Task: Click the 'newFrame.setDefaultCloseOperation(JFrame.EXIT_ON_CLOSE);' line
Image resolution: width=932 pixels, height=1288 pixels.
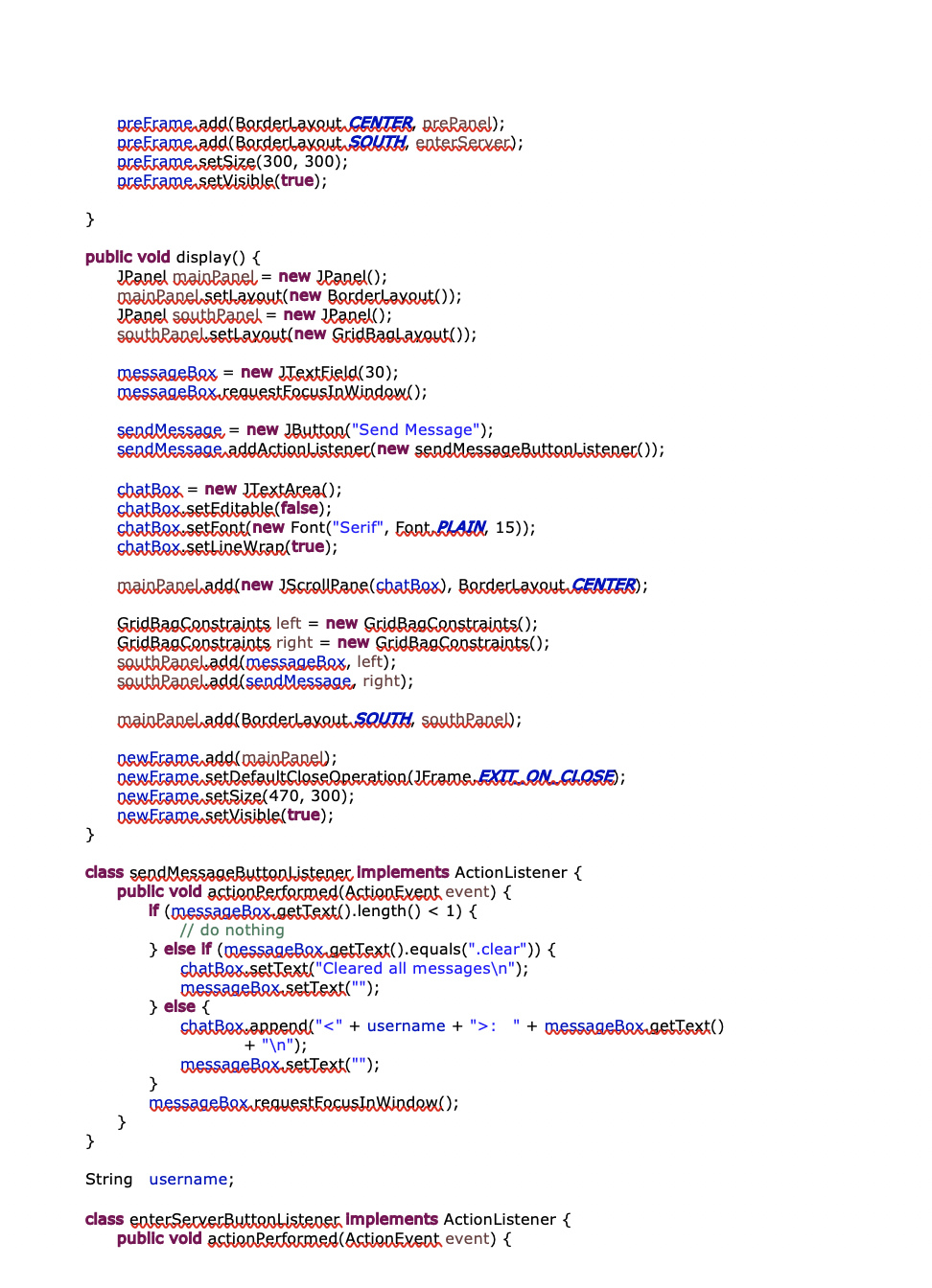Action: click(x=371, y=777)
